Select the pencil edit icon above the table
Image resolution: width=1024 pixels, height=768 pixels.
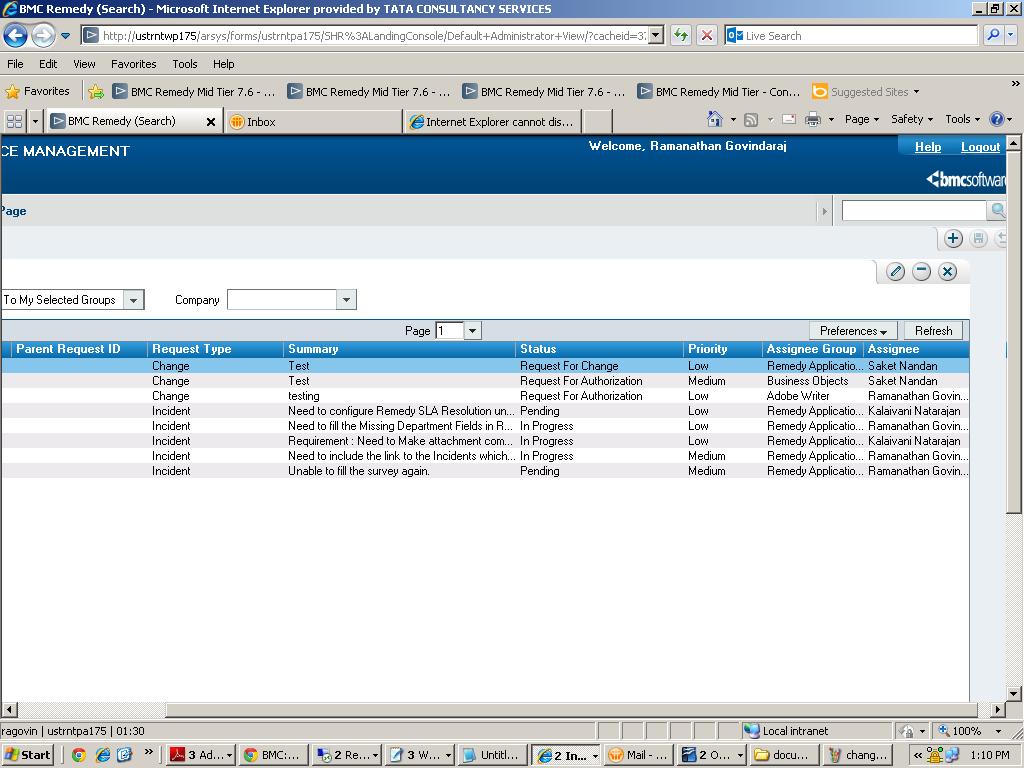coord(895,271)
